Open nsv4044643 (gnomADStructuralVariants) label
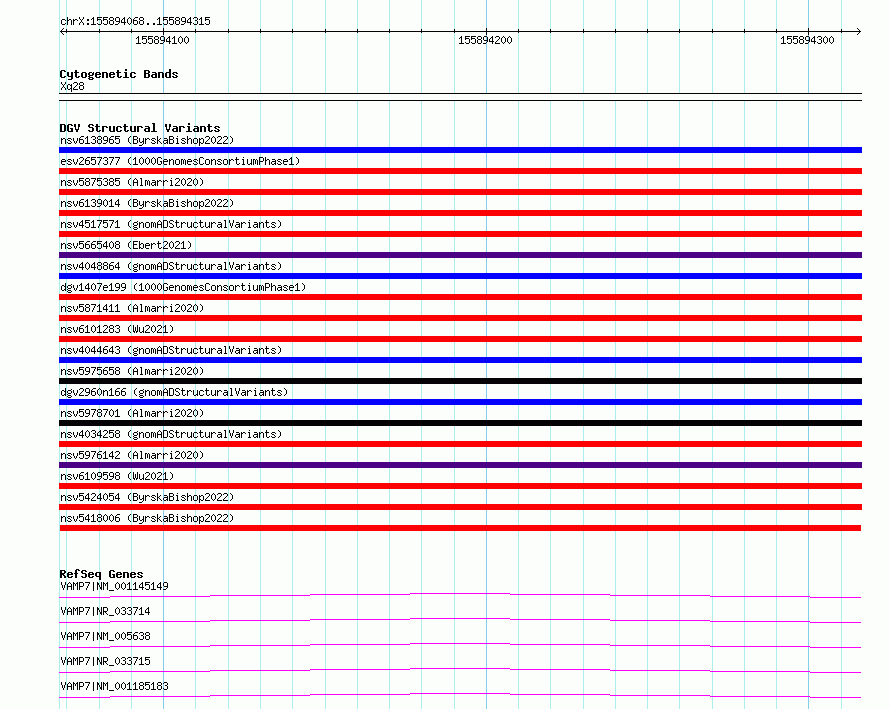890x709 pixels. (171, 350)
